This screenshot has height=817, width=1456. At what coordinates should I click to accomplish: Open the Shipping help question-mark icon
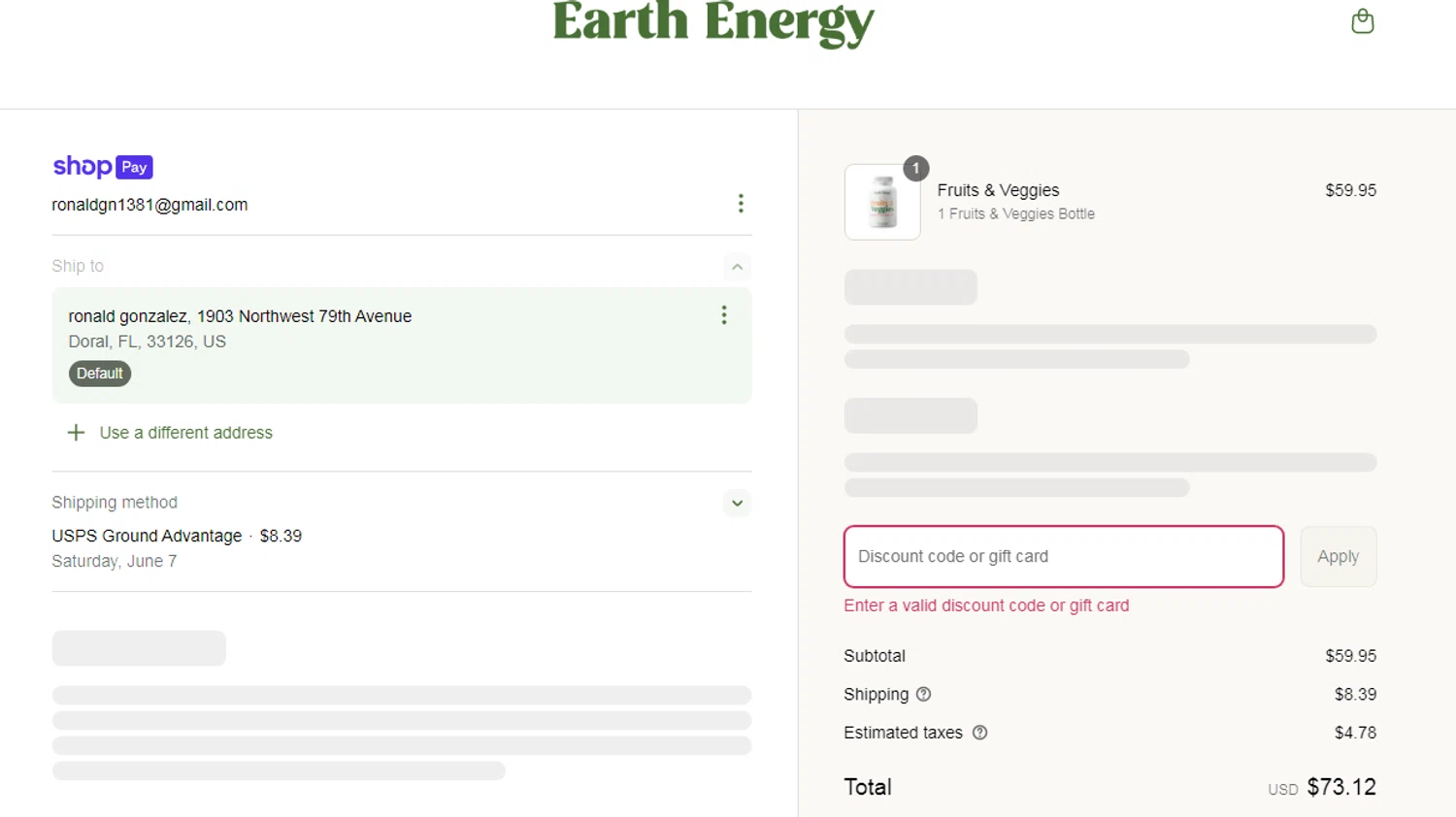tap(924, 695)
